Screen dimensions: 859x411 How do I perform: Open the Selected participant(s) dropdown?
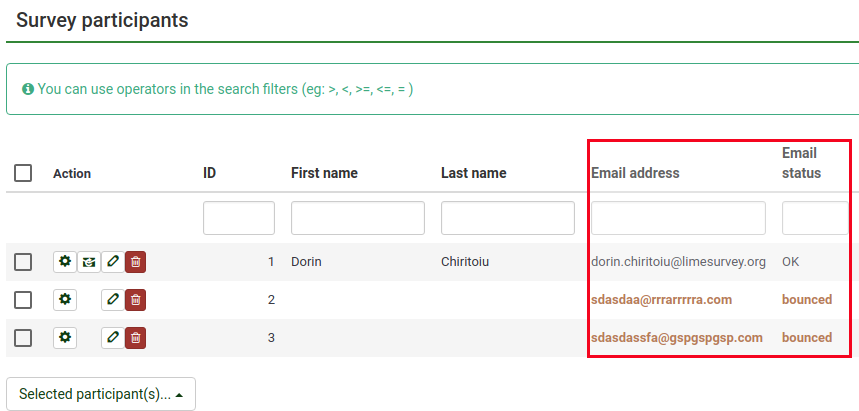[101, 394]
